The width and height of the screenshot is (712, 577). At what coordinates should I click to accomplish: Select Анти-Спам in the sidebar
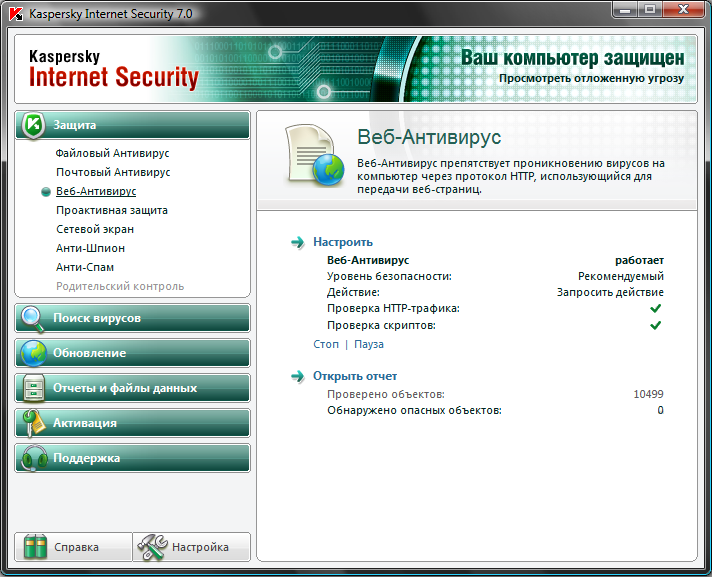pyautogui.click(x=84, y=267)
